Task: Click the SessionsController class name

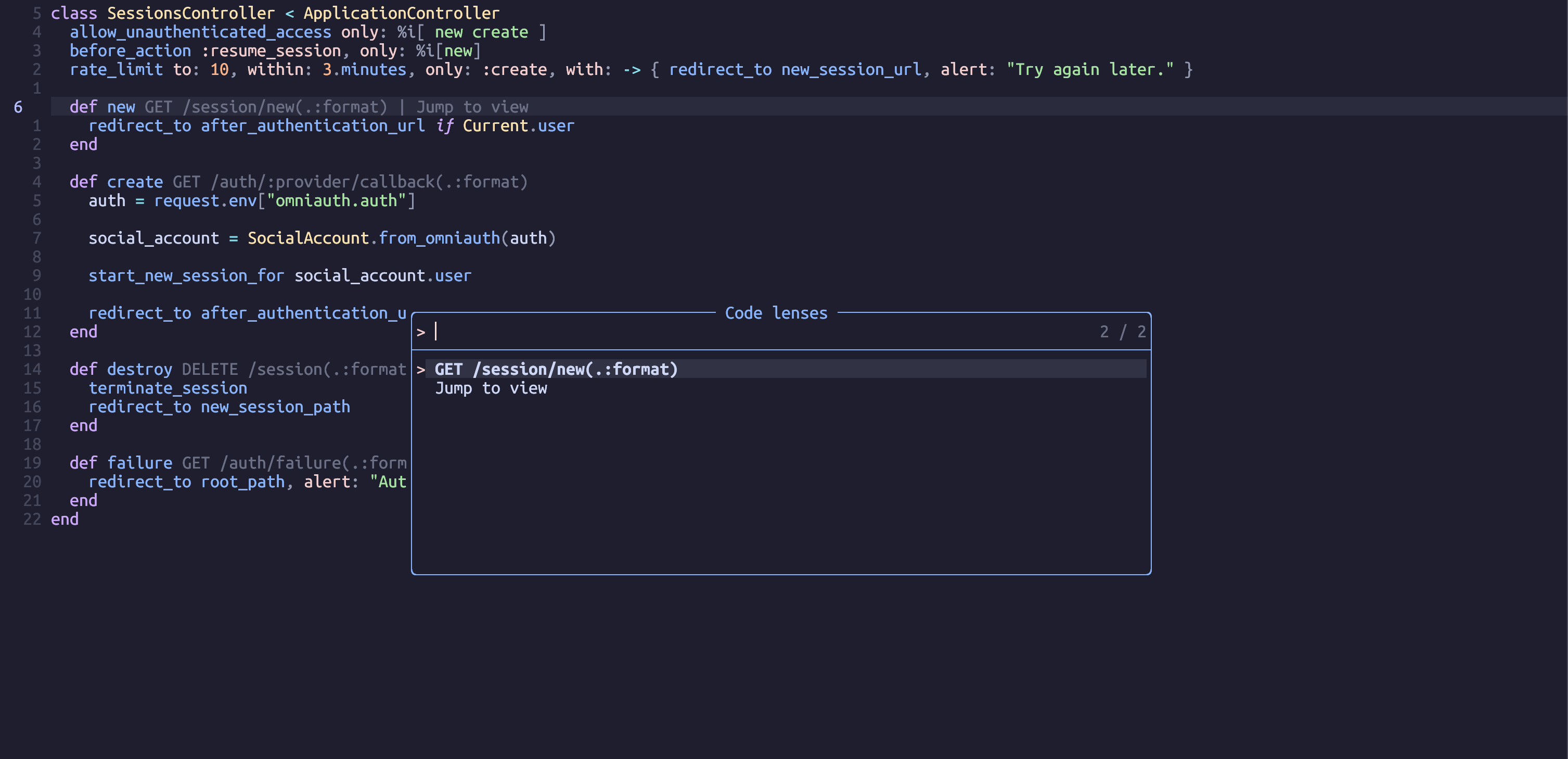Action: (x=189, y=13)
